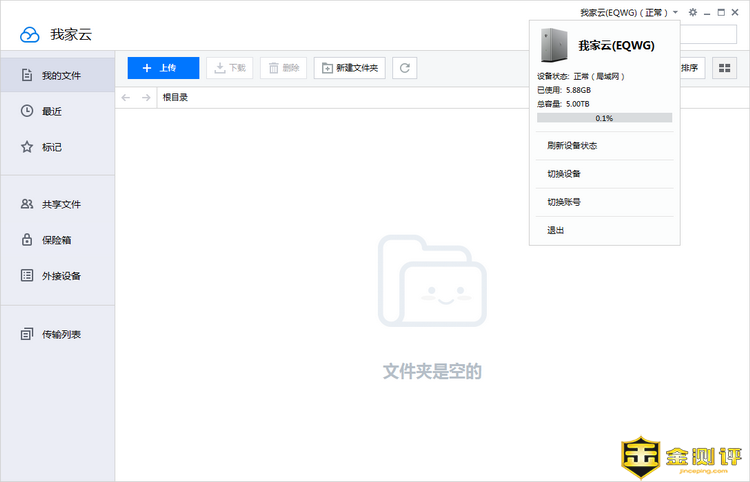The width and height of the screenshot is (750, 482).
Task: Click the blue 上传 upload button
Action: [x=163, y=68]
